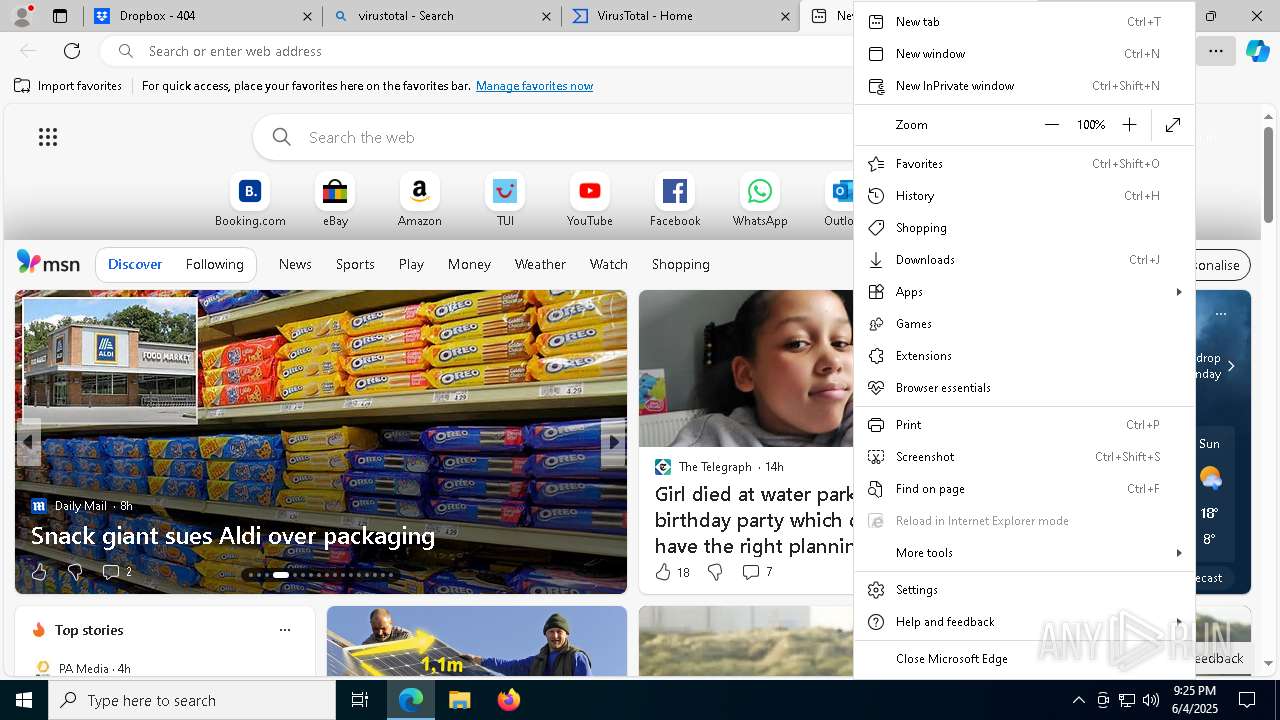Open Snack giant sues Aldi headline
The width and height of the screenshot is (1280, 720).
coord(233,536)
